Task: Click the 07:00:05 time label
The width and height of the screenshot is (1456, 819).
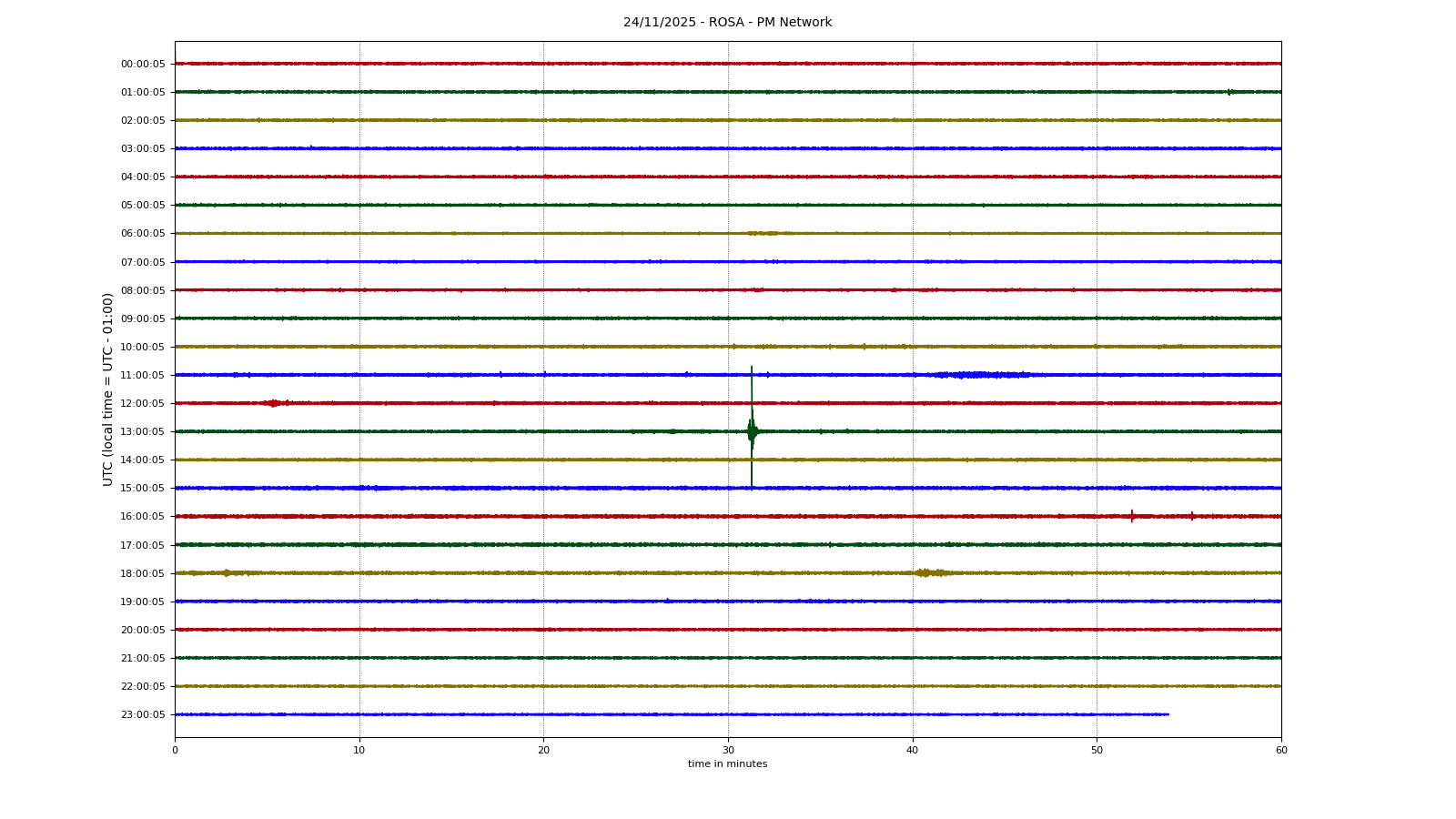Action: [x=143, y=262]
